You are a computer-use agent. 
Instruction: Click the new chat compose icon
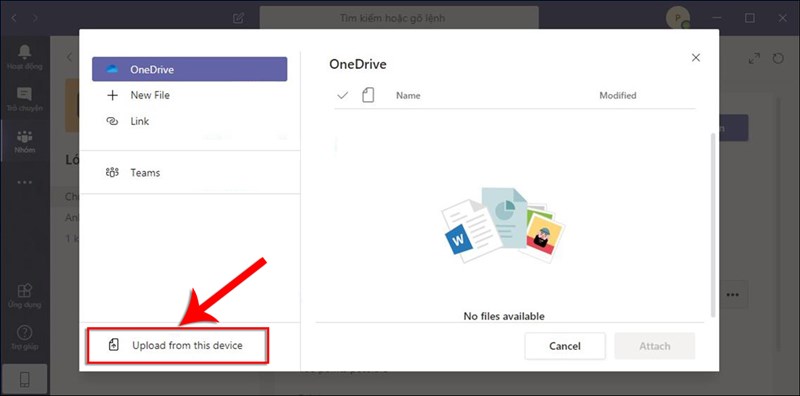(238, 18)
